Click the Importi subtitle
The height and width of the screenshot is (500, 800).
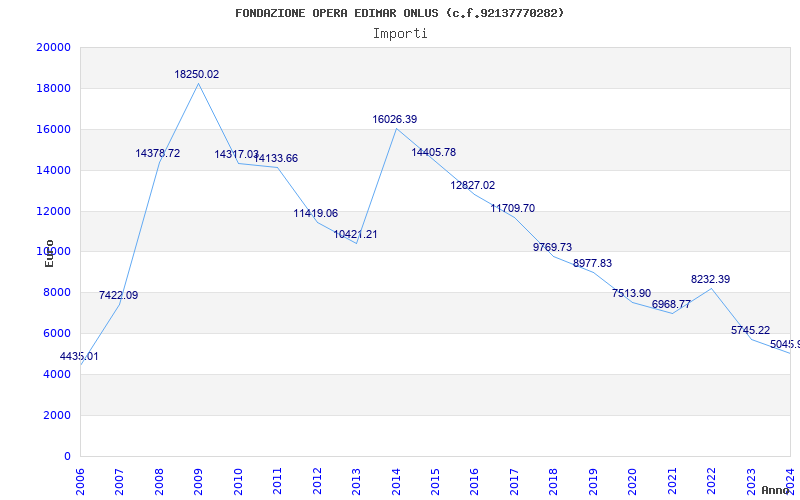point(400,33)
